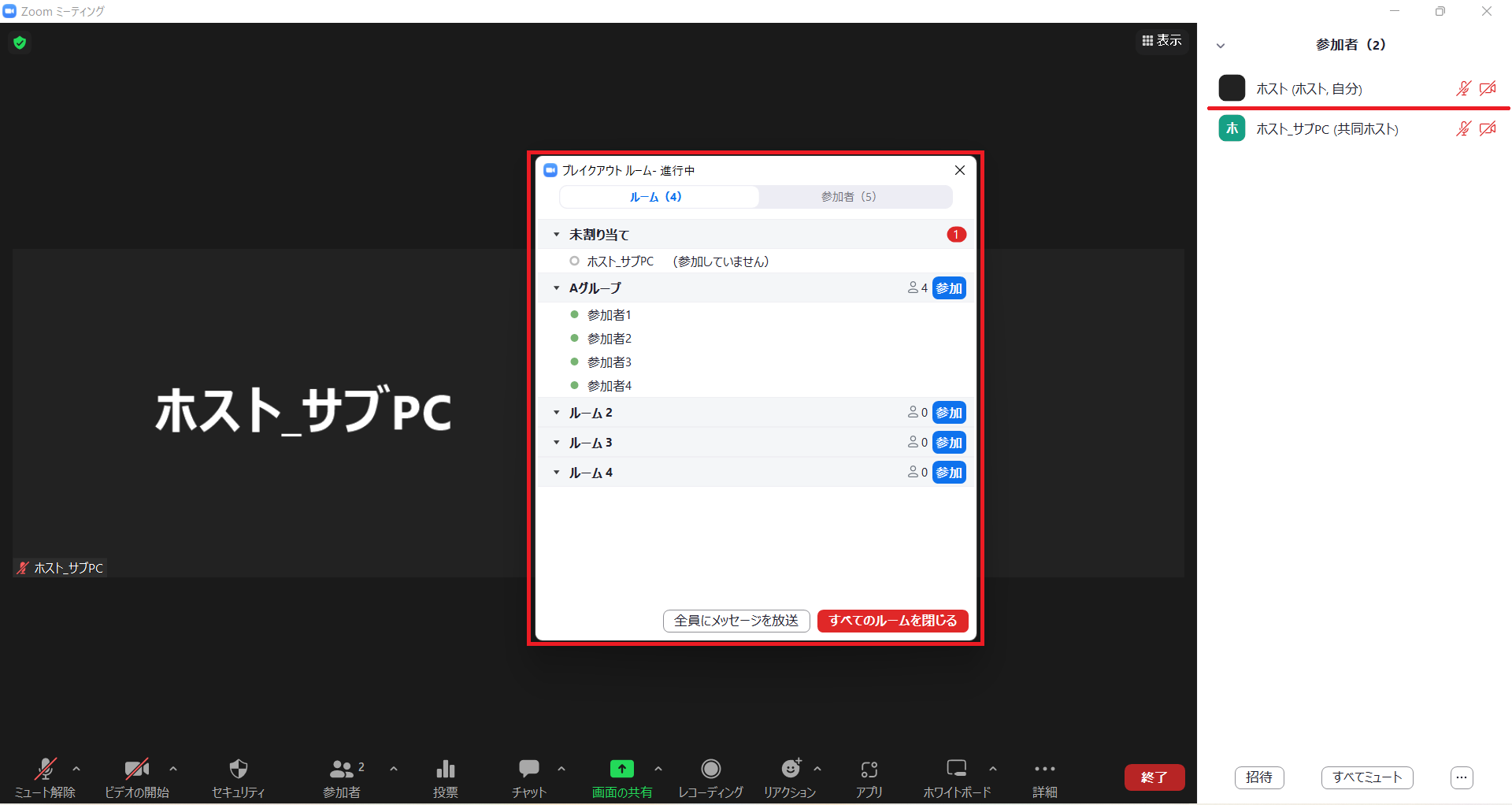Open the Apps (アプリ) icon
Screen dimensions: 1512x805
(869, 770)
